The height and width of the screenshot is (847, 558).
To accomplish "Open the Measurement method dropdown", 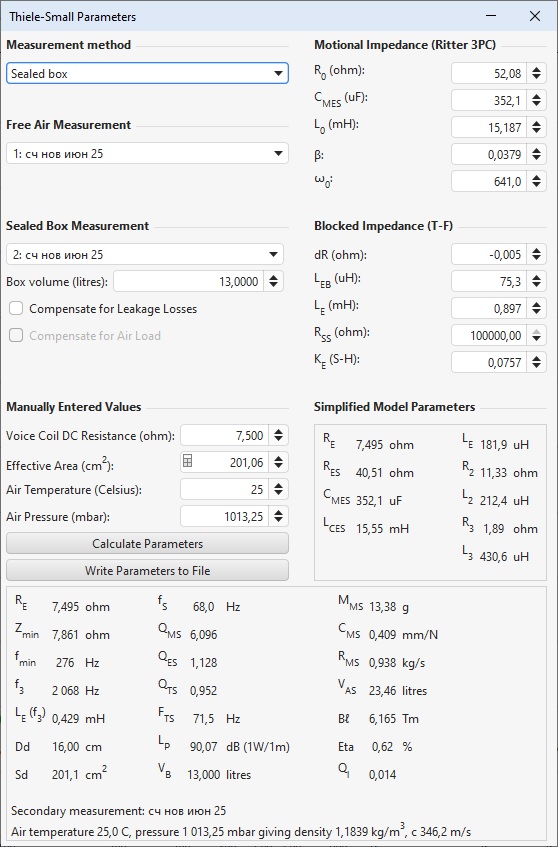I will point(147,73).
